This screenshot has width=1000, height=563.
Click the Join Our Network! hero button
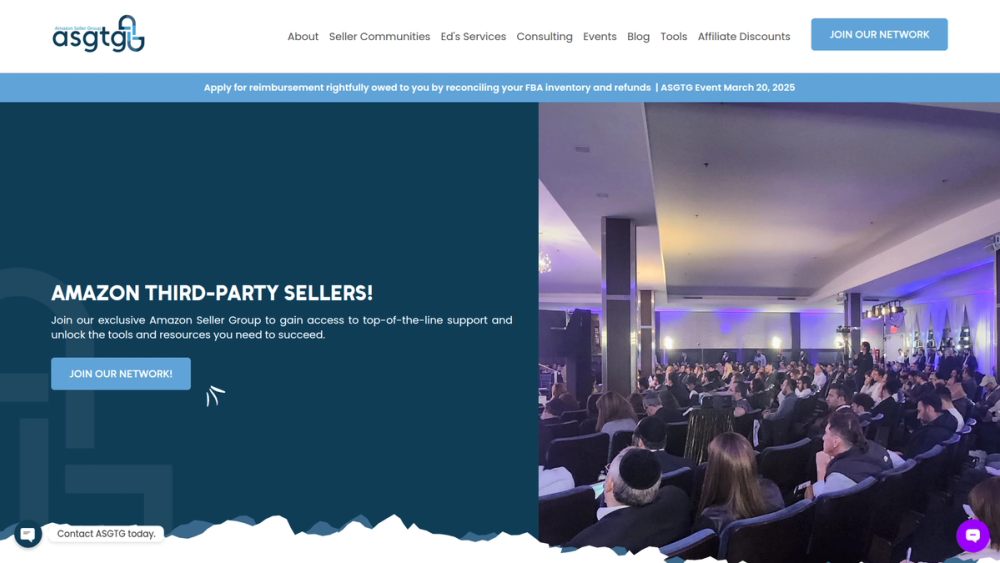(x=121, y=374)
